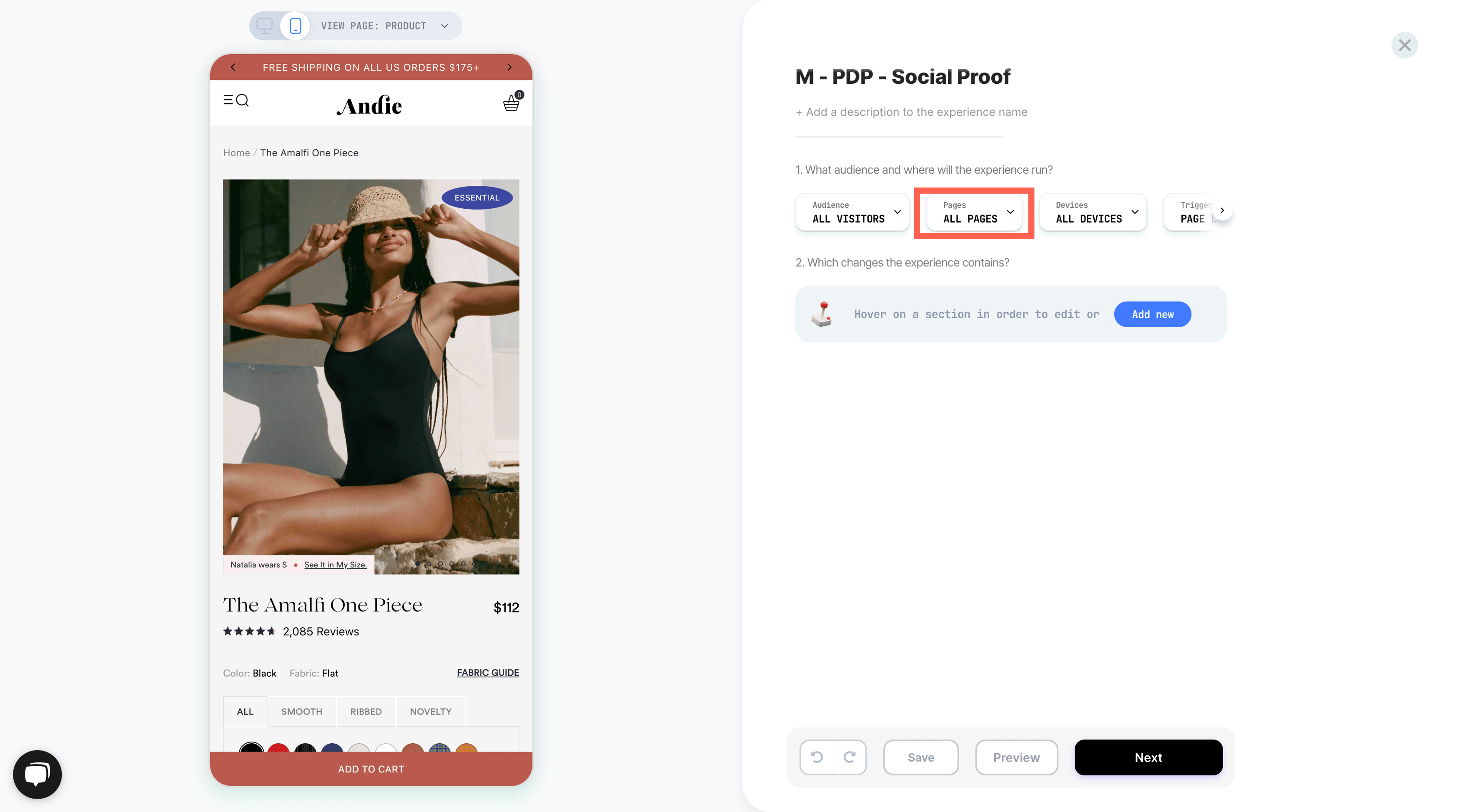Click the Add new button

click(x=1152, y=314)
